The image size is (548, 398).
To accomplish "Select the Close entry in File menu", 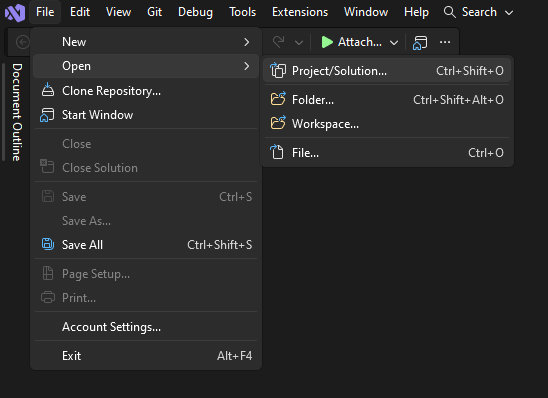I will [146, 144].
